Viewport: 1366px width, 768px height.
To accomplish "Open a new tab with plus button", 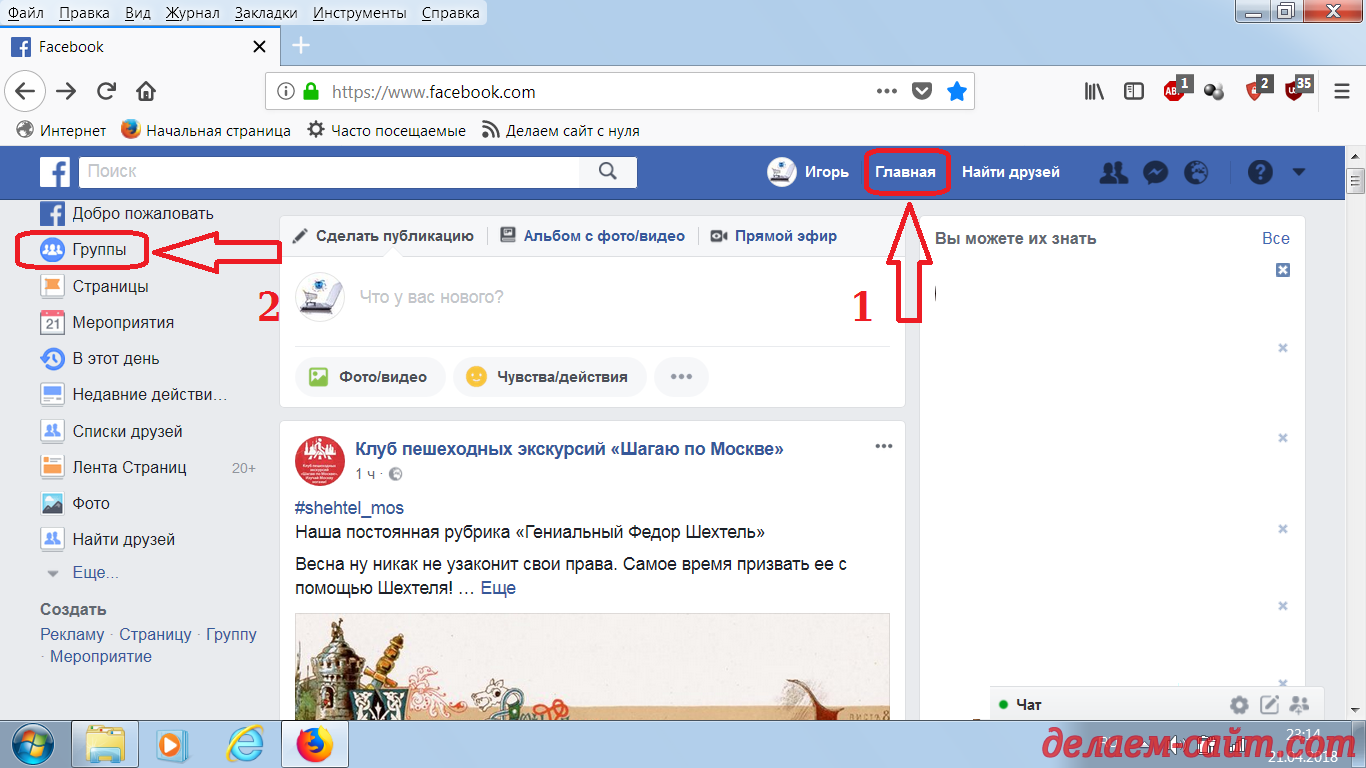I will tap(300, 46).
